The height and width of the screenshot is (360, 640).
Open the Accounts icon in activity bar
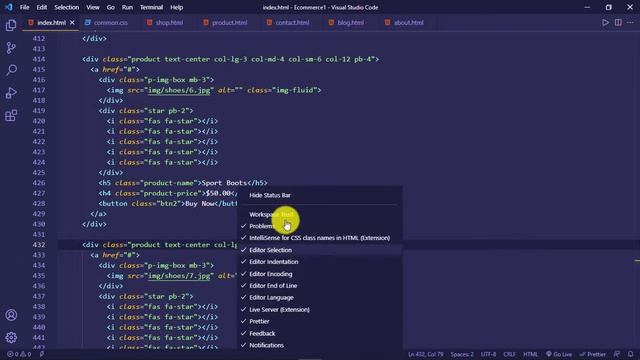pos(11,315)
